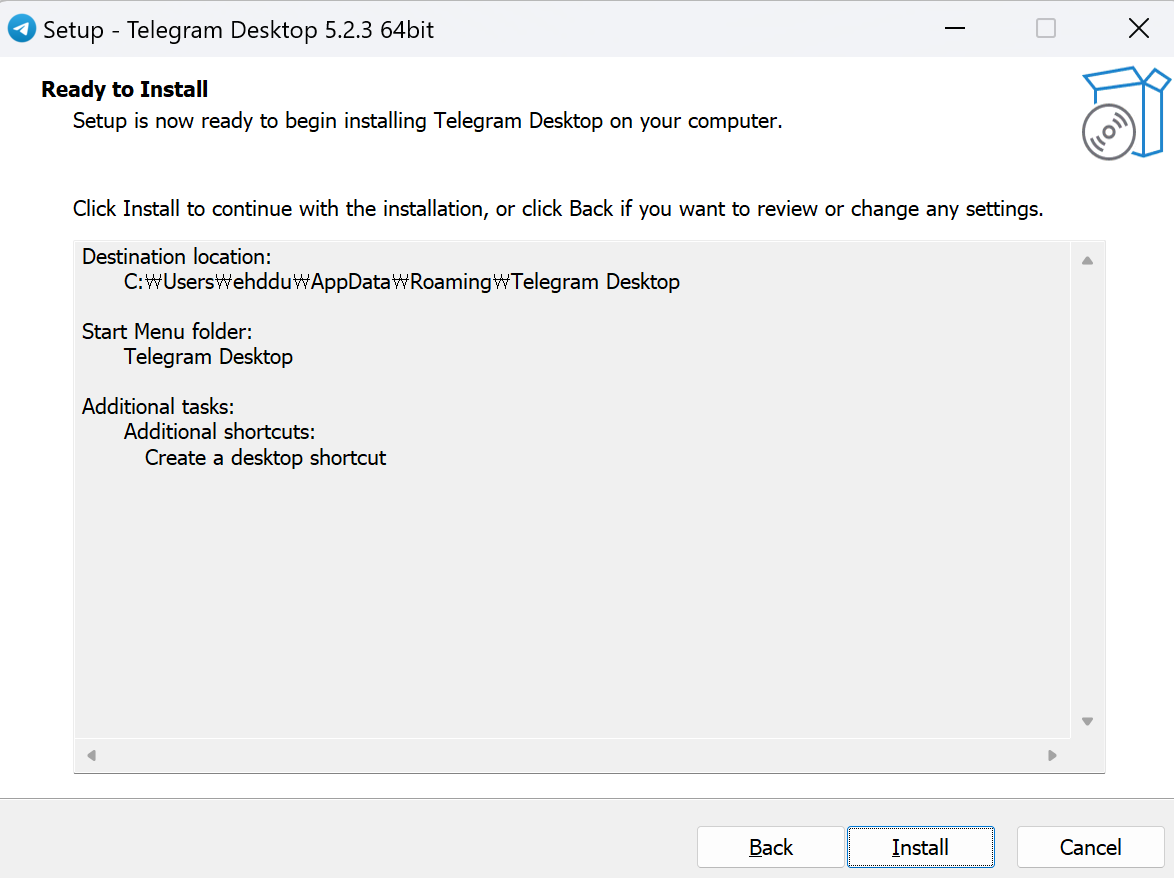This screenshot has width=1174, height=878.
Task: Click 'Additional tasks:' label
Action: point(158,406)
